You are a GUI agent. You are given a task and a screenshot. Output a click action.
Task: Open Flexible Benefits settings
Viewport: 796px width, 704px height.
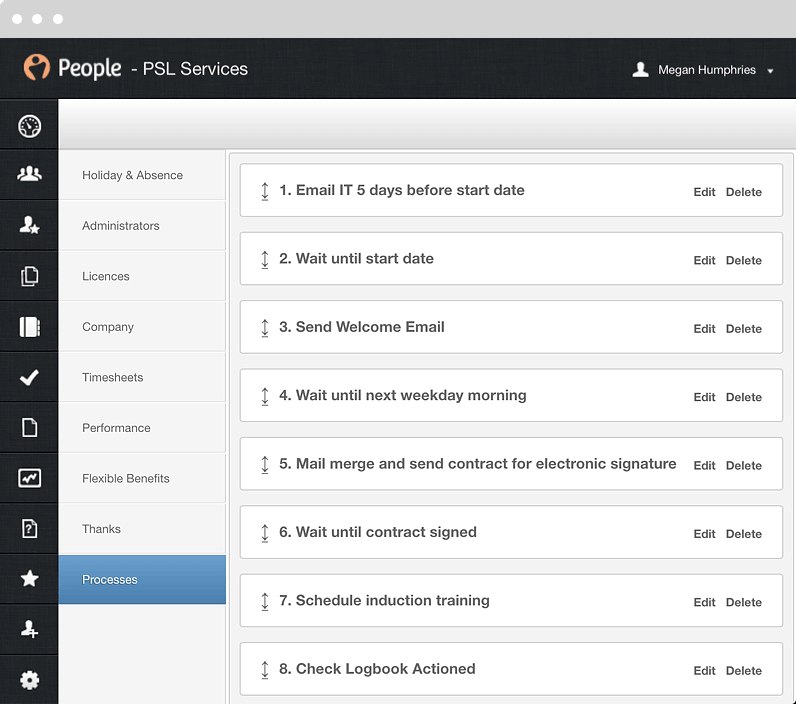point(142,478)
